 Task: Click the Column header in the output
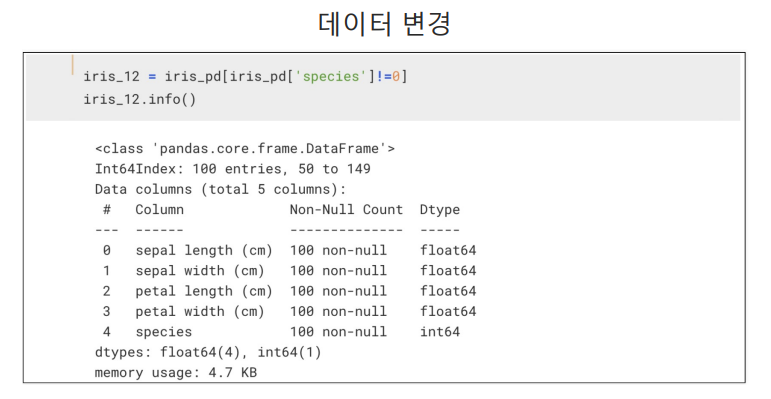click(160, 210)
